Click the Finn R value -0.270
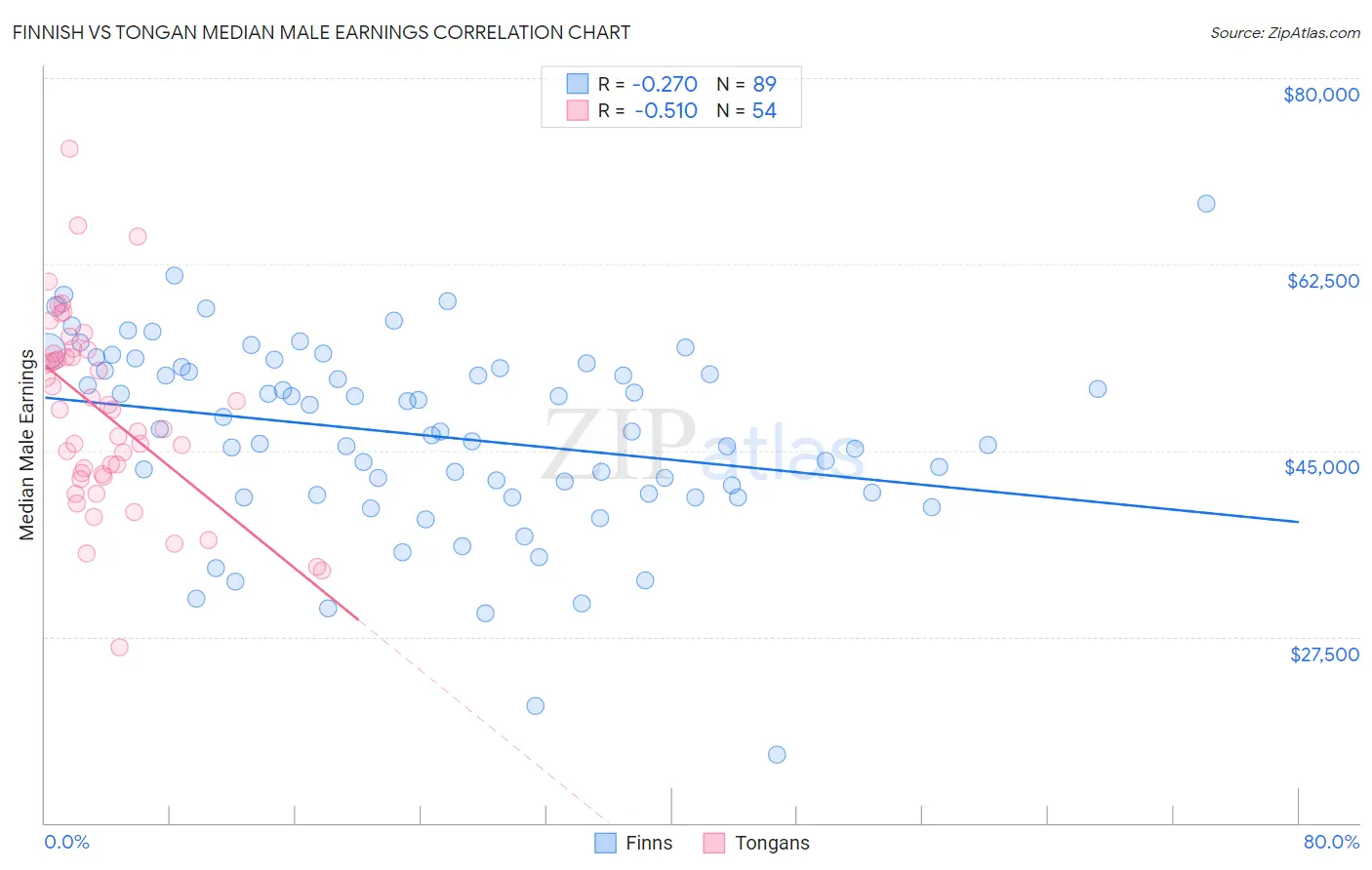This screenshot has height=870, width=1372. coord(666,84)
